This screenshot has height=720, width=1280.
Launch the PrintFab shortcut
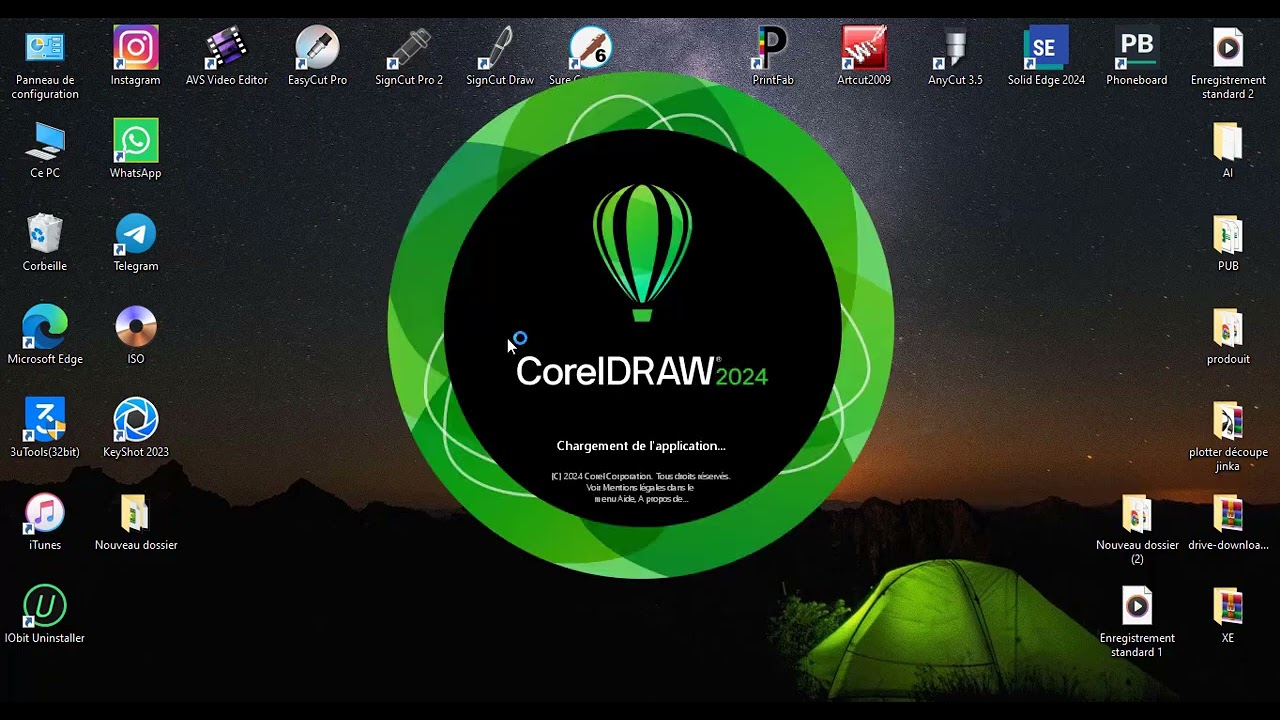(x=772, y=56)
